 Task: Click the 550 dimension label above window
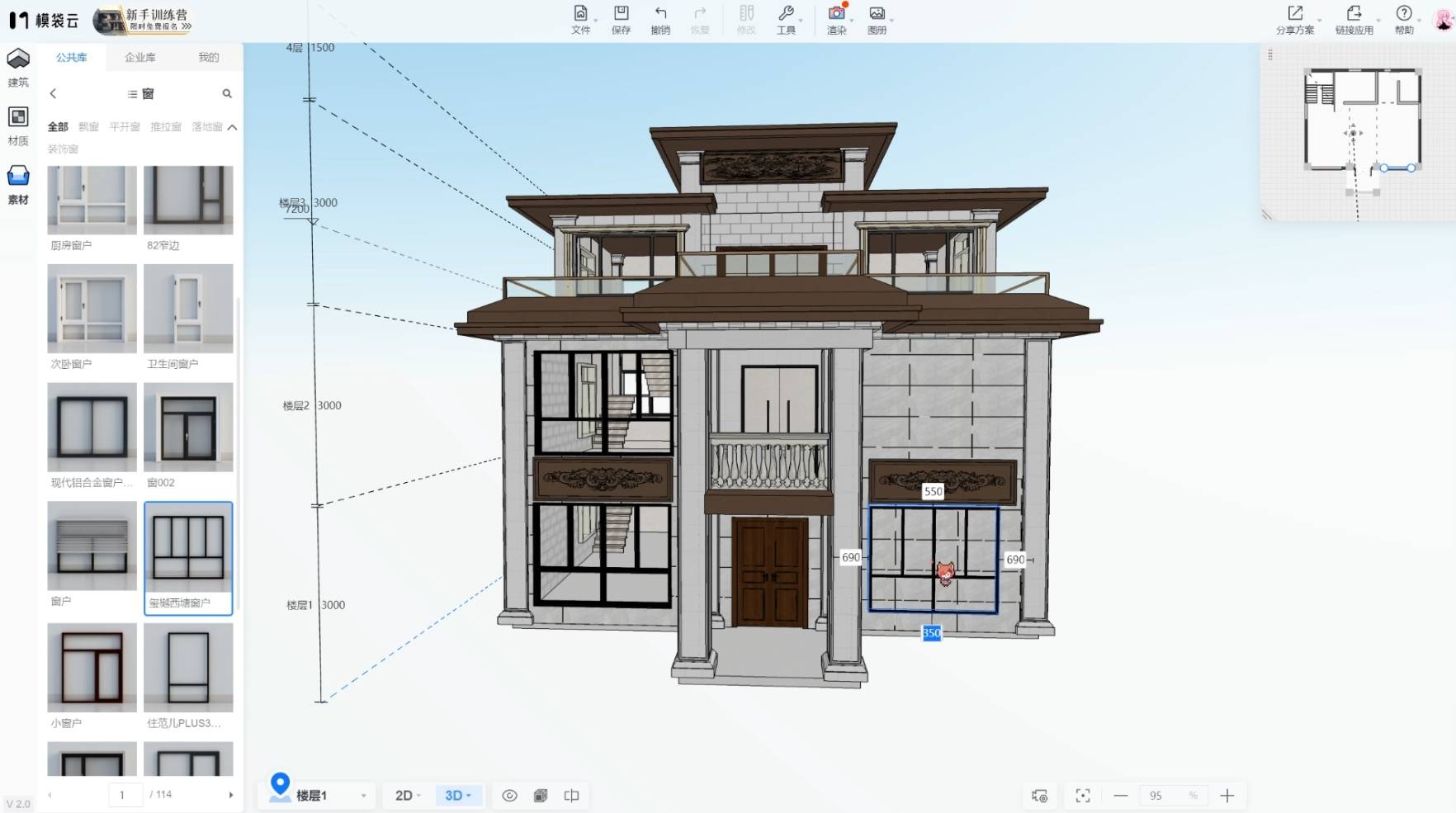(x=933, y=491)
